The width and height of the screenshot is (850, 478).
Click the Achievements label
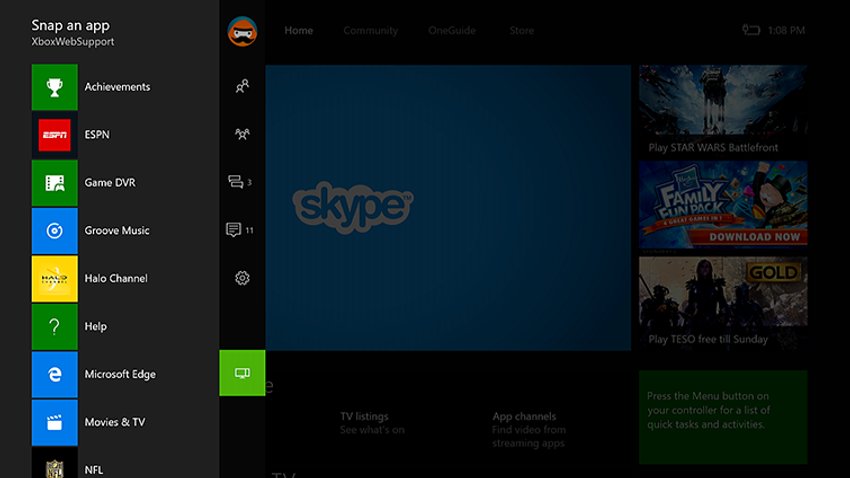[117, 87]
